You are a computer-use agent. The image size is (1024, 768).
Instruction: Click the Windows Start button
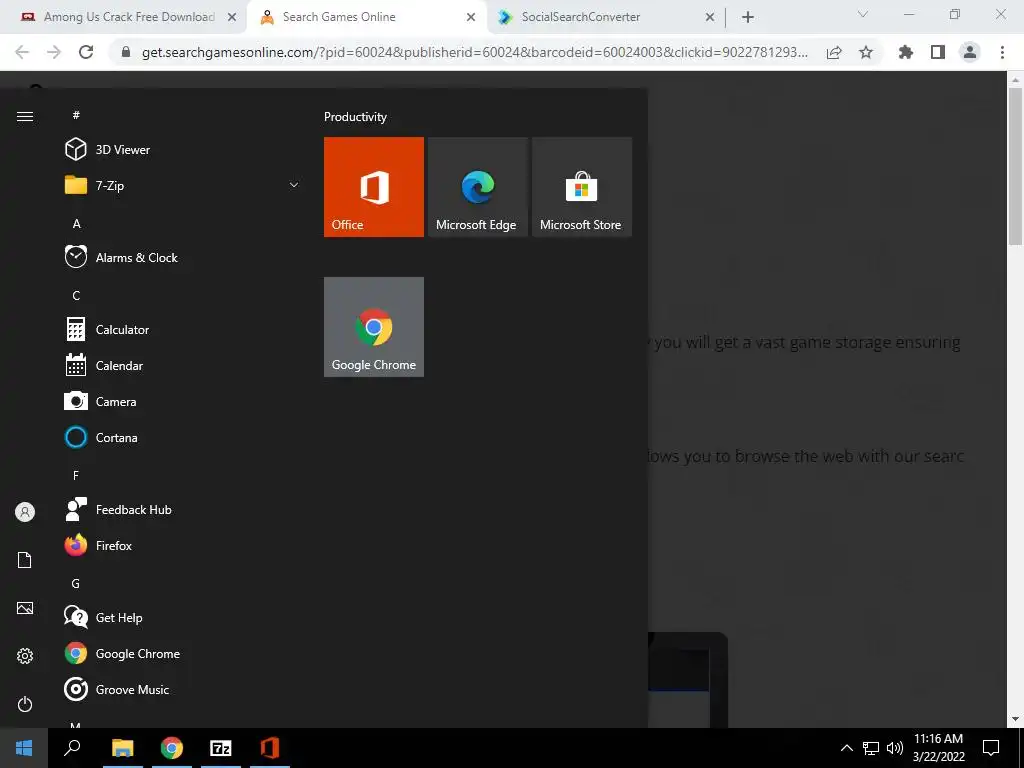point(24,748)
